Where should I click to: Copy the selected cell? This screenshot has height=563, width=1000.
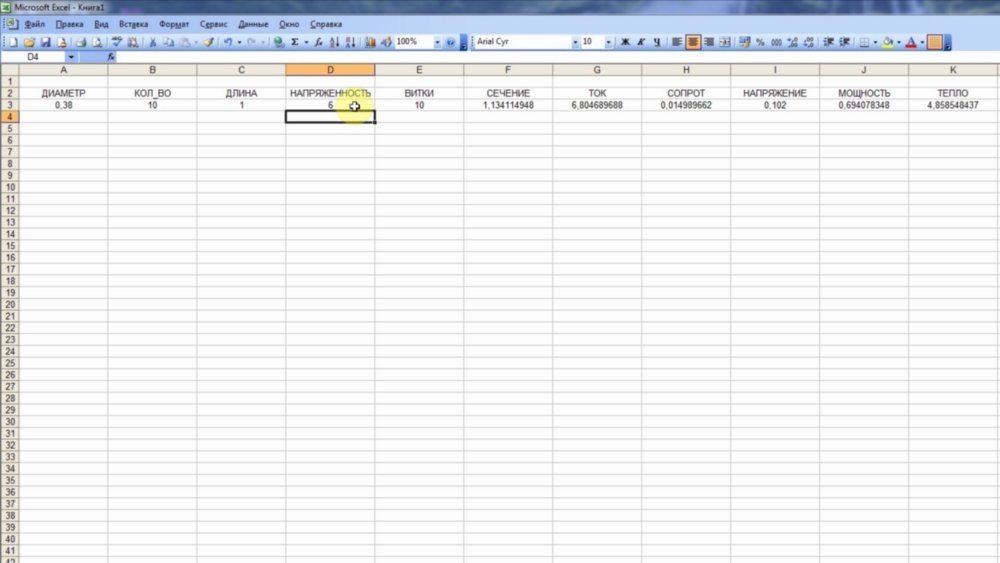tap(168, 42)
